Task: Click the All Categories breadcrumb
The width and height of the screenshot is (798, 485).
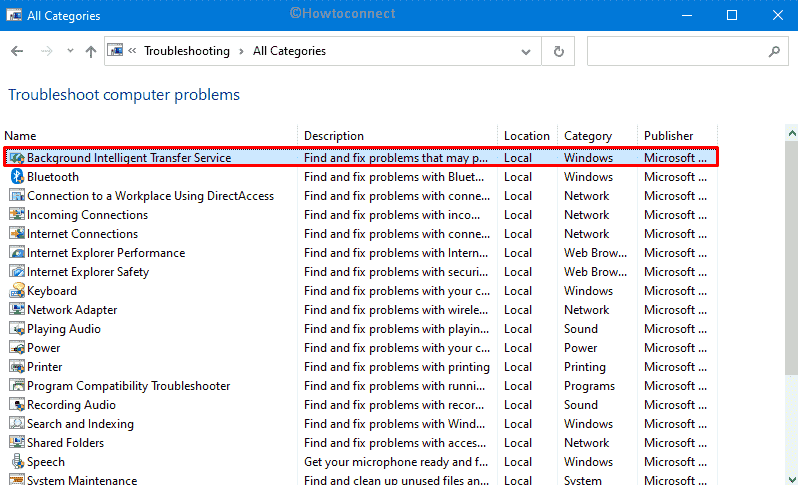Action: (289, 51)
